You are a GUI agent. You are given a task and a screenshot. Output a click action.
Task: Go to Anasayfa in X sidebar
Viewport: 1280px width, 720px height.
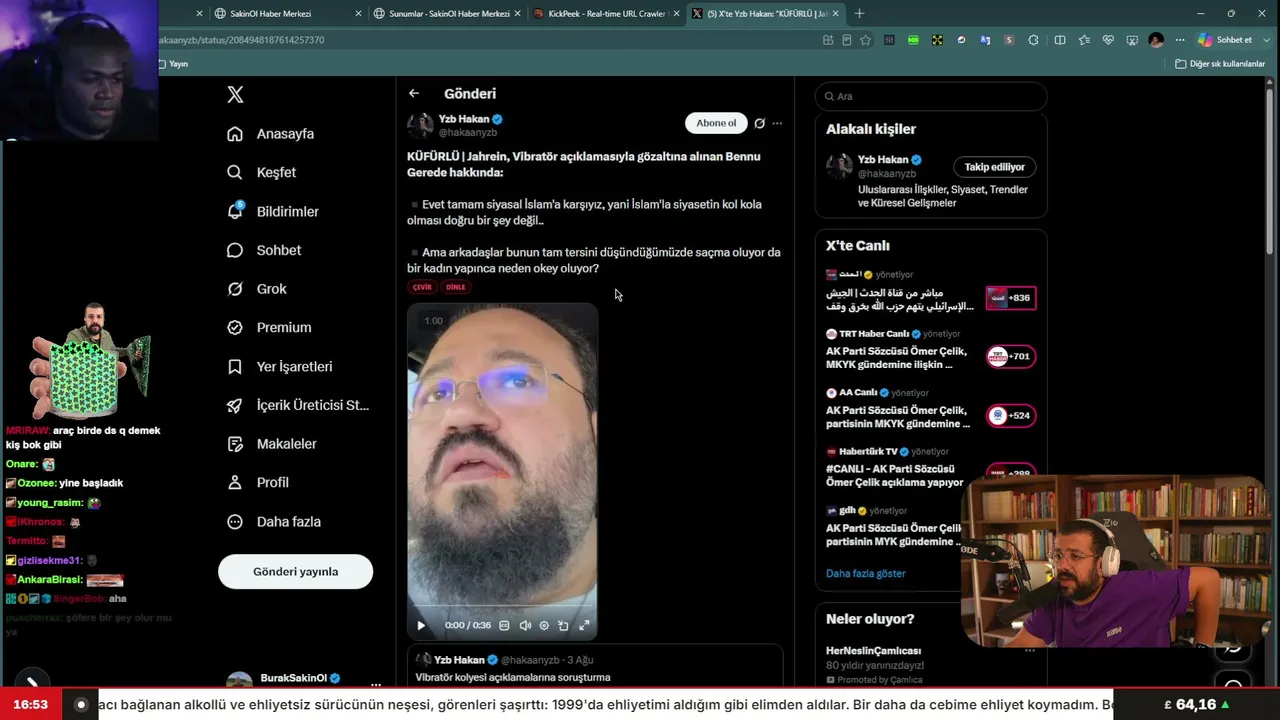pos(271,134)
